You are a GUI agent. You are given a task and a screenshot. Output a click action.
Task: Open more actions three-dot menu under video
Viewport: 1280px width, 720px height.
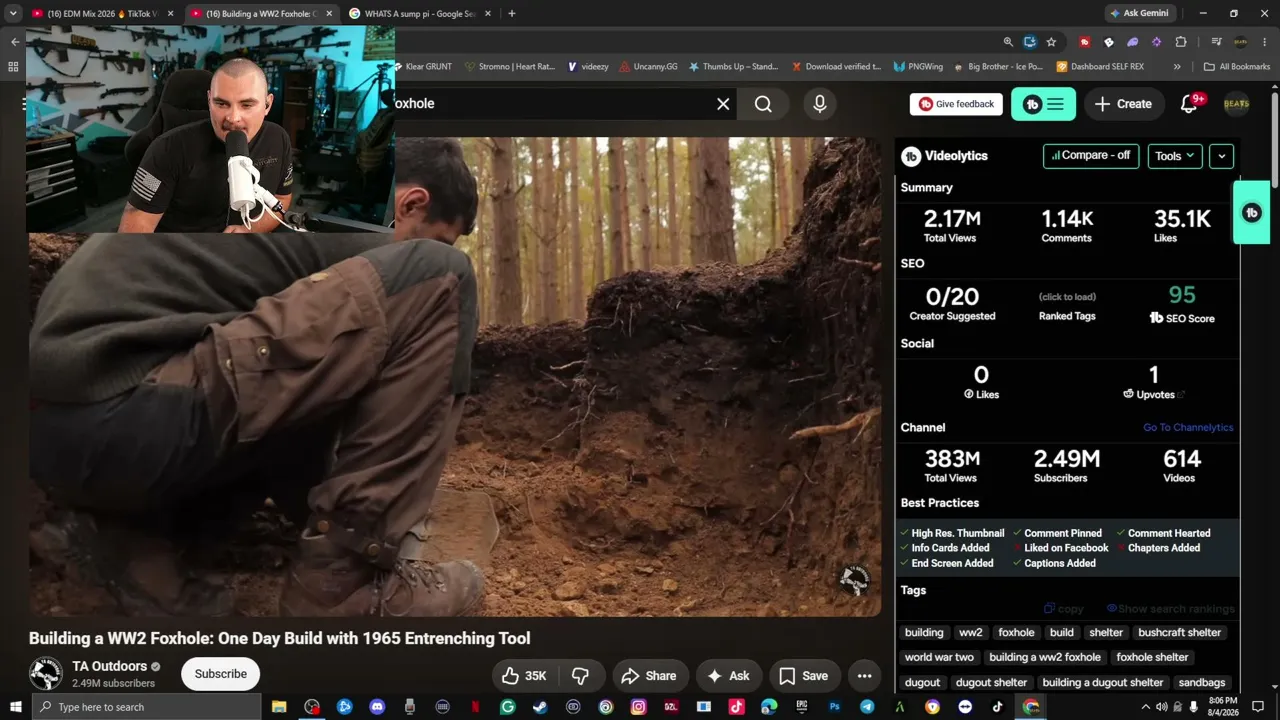[x=865, y=676]
